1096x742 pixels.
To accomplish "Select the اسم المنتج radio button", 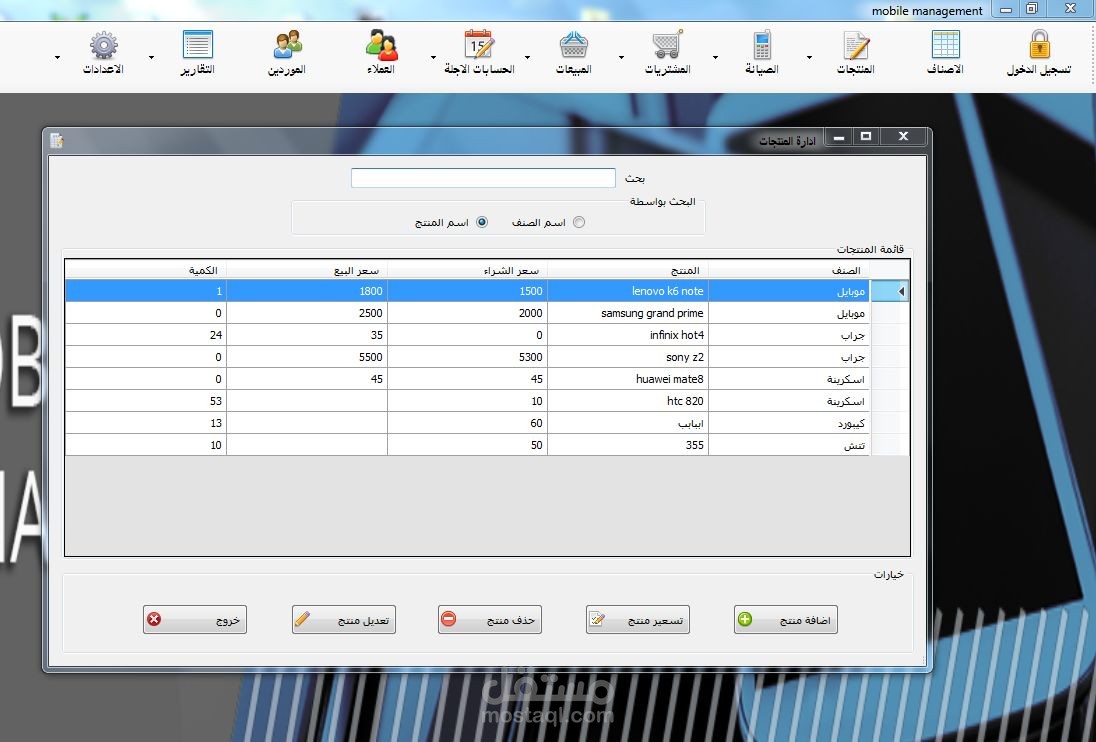I will (x=482, y=222).
